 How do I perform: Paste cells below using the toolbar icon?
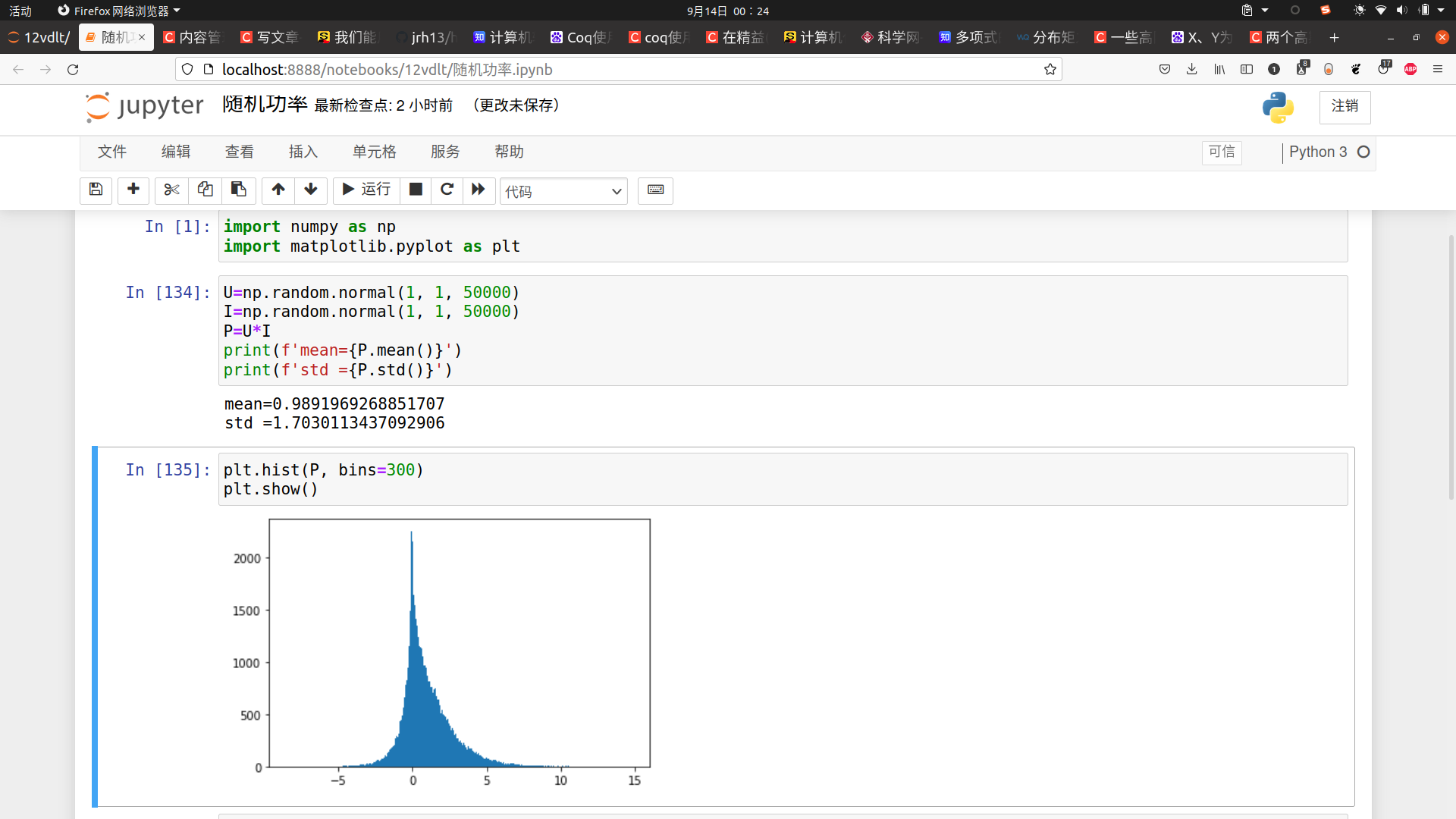238,190
